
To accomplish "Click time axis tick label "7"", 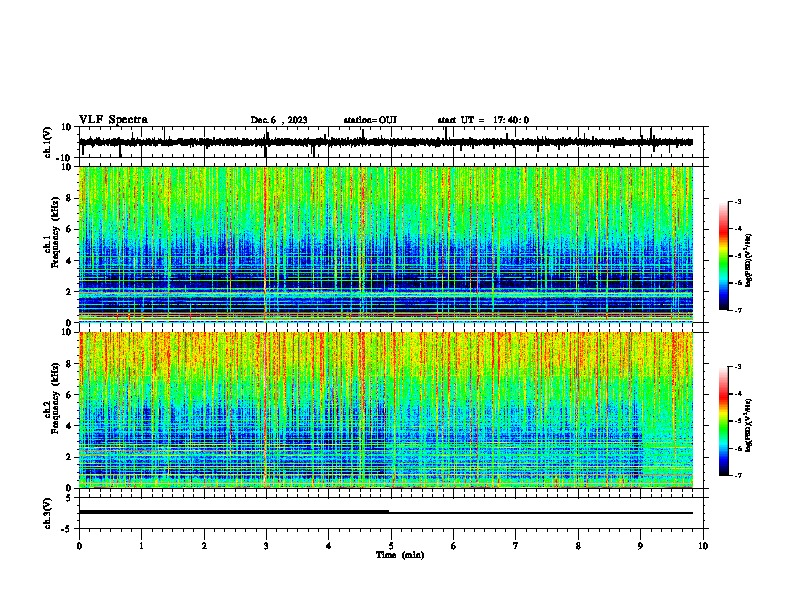I will tap(516, 546).
